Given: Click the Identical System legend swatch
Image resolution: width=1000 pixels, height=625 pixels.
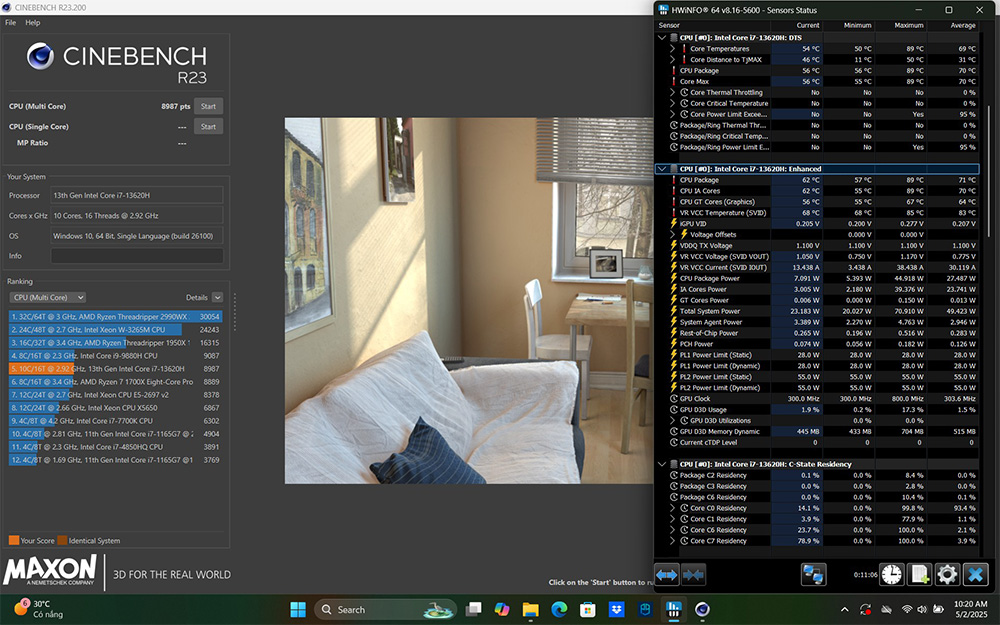Looking at the screenshot, I should (62, 540).
